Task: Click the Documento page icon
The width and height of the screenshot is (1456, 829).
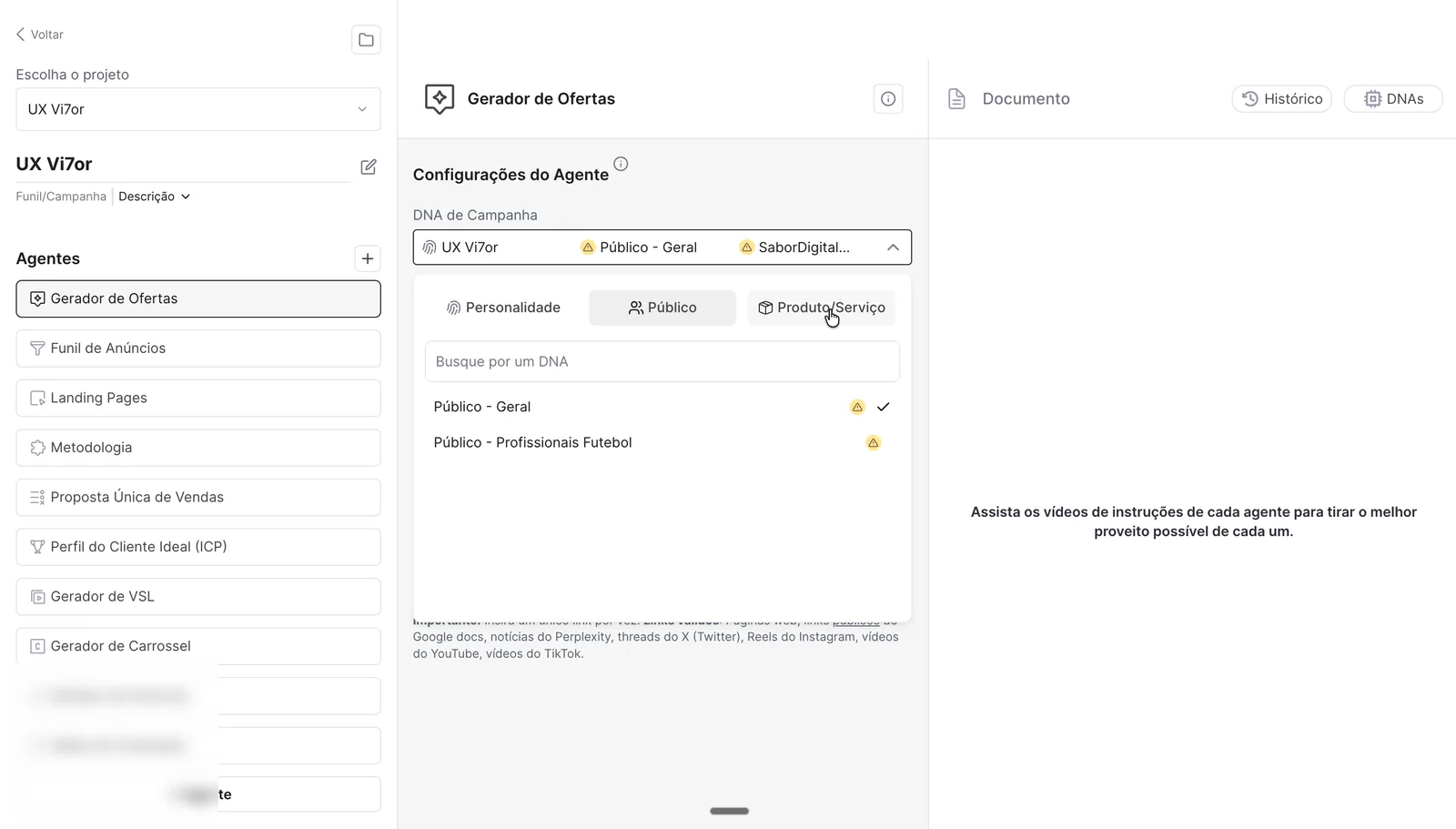Action: [x=956, y=98]
